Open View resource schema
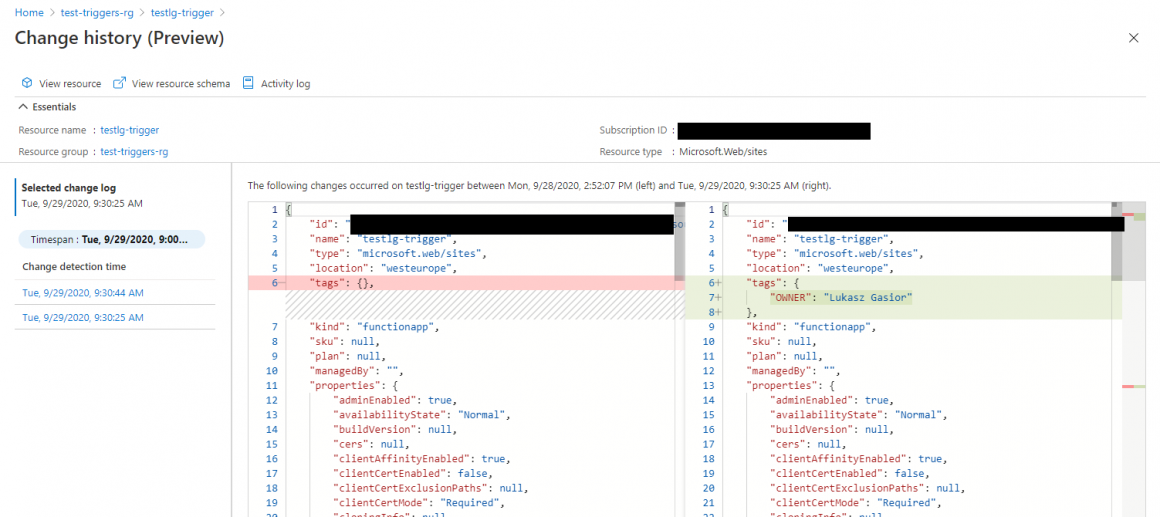 pyautogui.click(x=172, y=84)
